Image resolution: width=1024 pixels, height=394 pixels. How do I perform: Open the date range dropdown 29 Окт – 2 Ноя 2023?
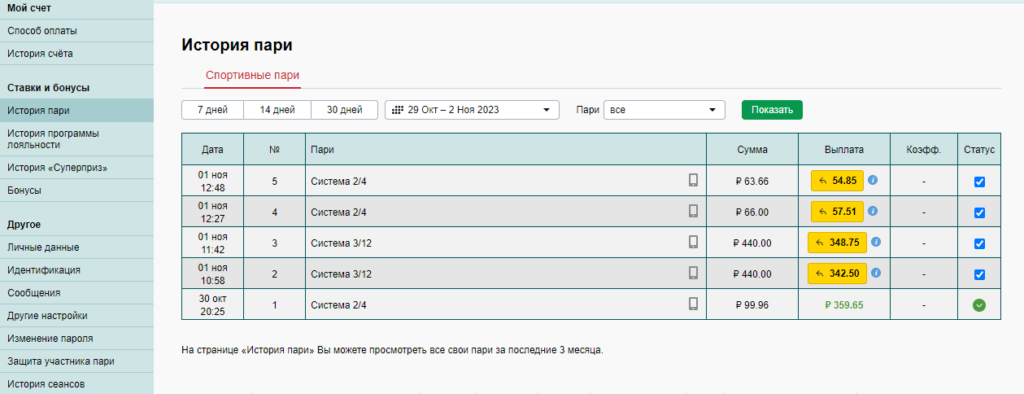472,110
